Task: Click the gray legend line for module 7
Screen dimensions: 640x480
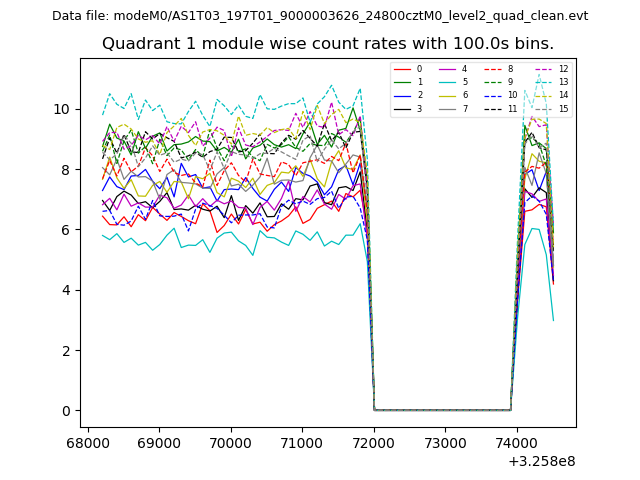Action: coord(449,108)
